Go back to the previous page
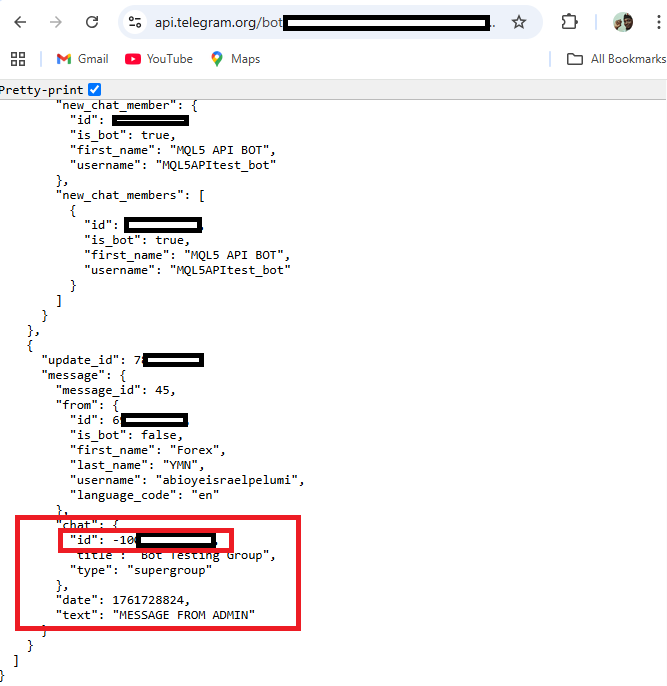The width and height of the screenshot is (667, 686). (20, 22)
